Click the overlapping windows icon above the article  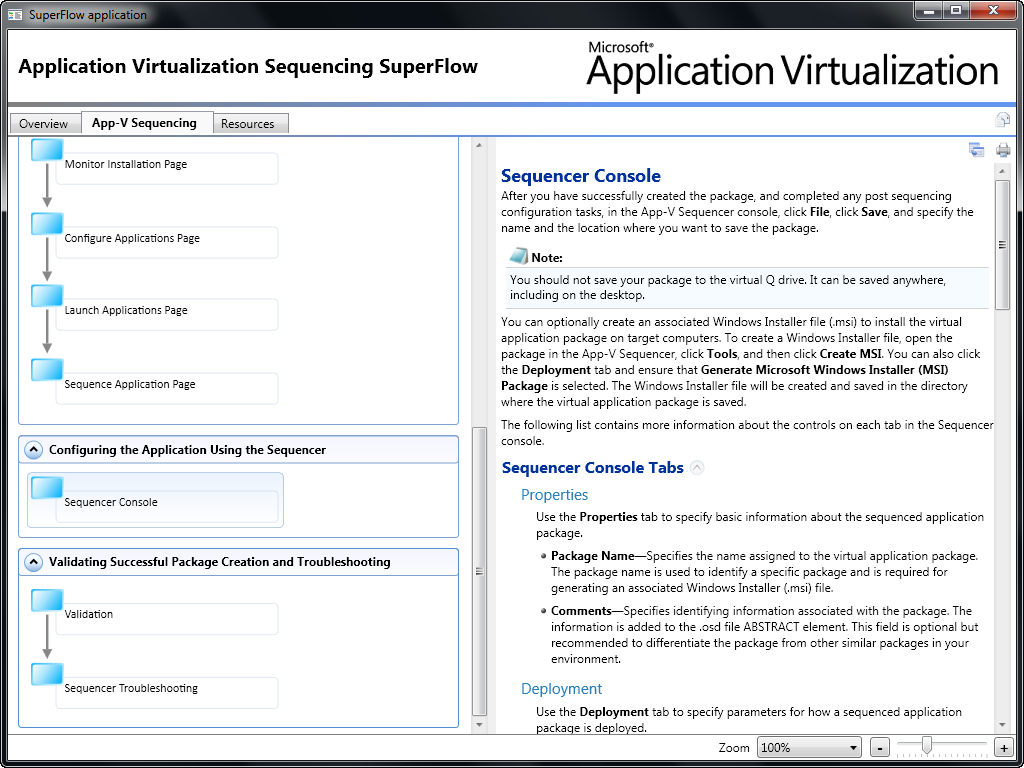[976, 150]
